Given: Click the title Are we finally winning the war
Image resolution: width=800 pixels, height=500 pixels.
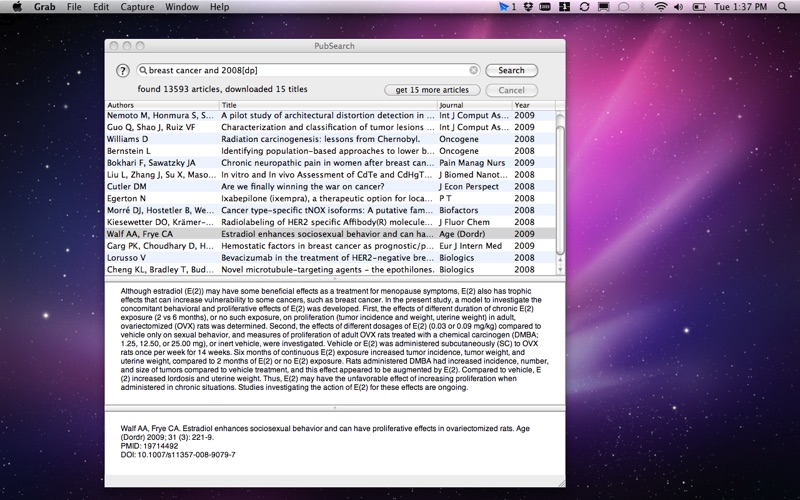Looking at the screenshot, I should click(x=303, y=187).
